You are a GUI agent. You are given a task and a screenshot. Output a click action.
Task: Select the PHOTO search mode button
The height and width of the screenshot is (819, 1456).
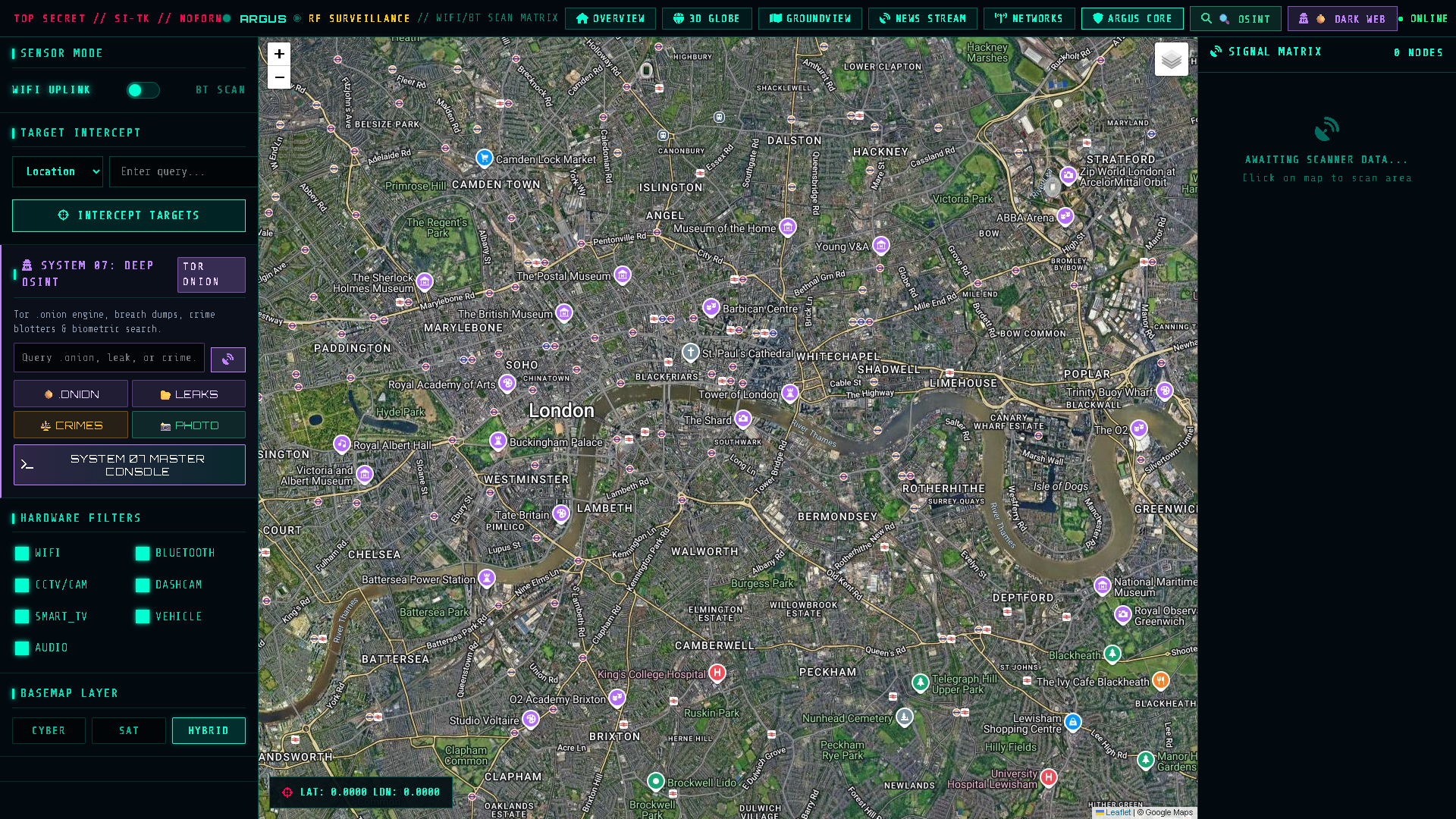189,425
